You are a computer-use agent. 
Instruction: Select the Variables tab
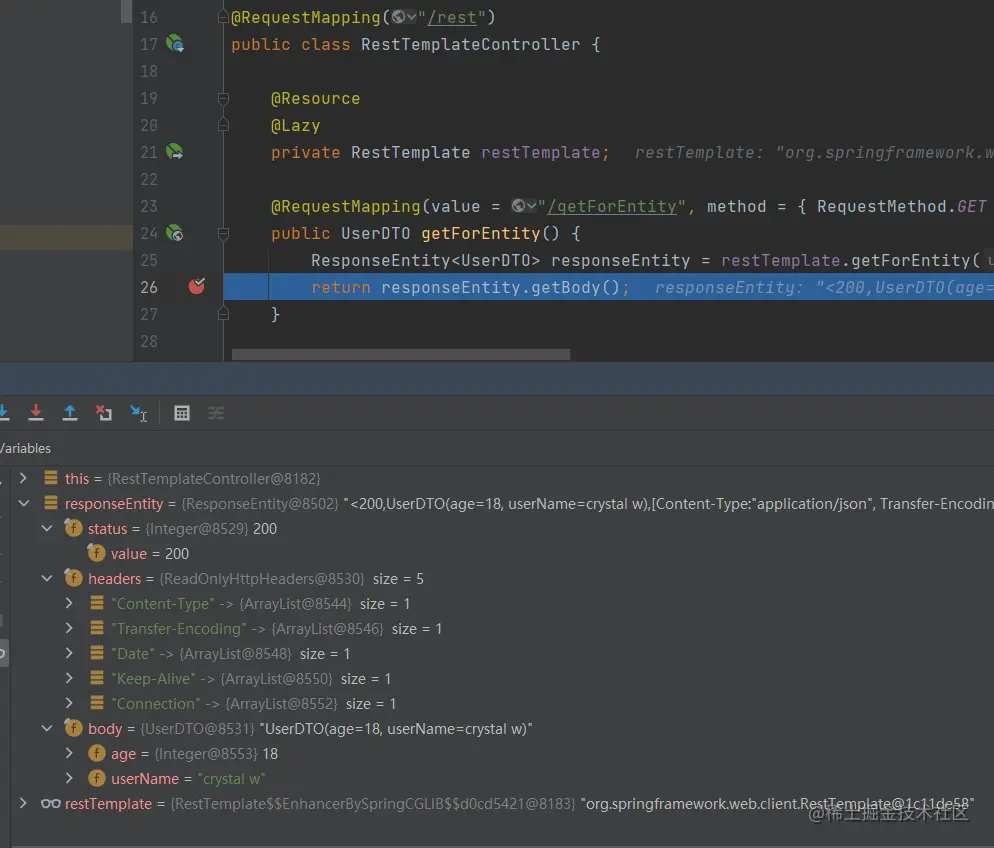coord(25,448)
